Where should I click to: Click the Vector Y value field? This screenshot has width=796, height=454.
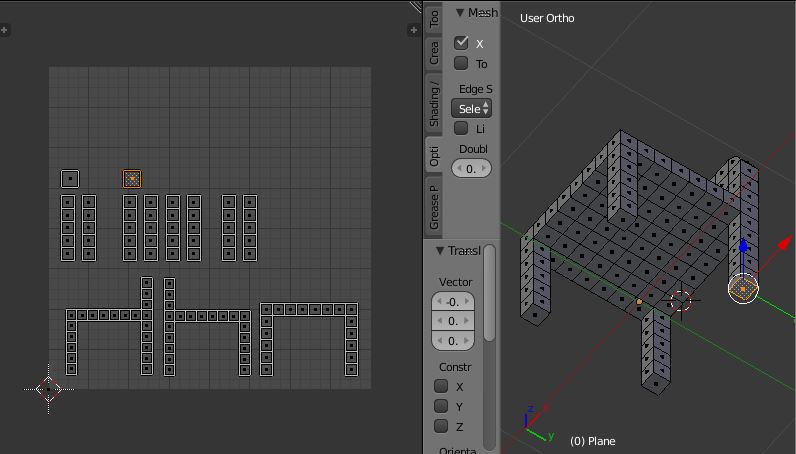(453, 321)
